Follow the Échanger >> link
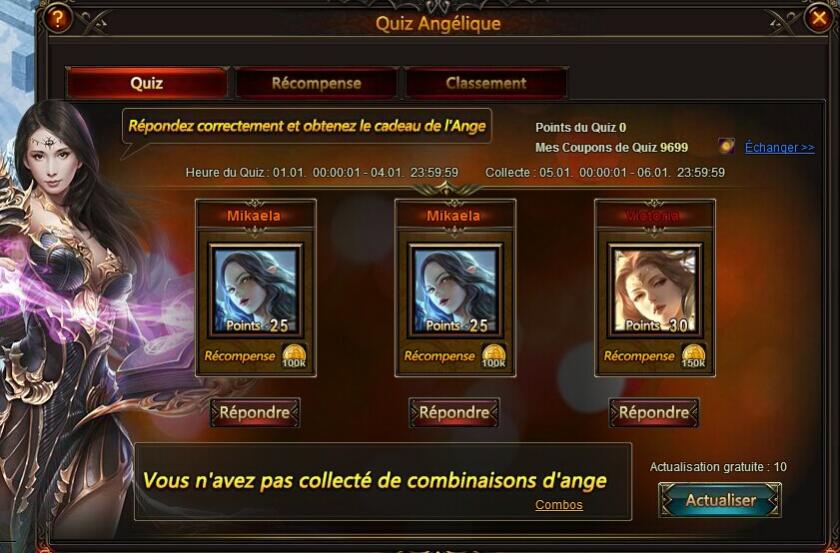The height and width of the screenshot is (553, 840). 779,147
